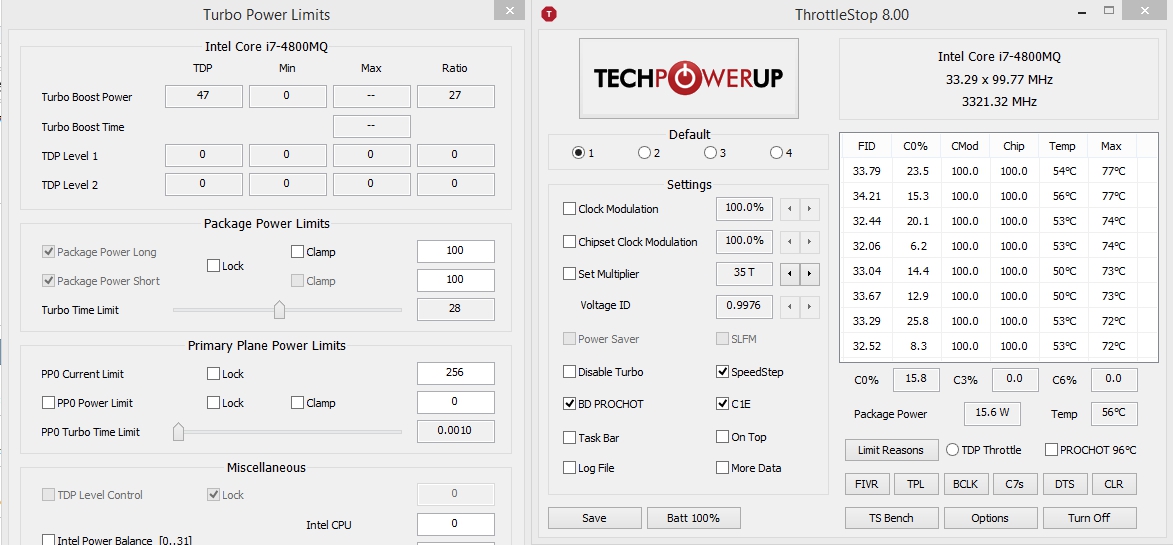1173x545 pixels.
Task: Enable the PP0 Power Limit checkbox
Action: coord(49,403)
